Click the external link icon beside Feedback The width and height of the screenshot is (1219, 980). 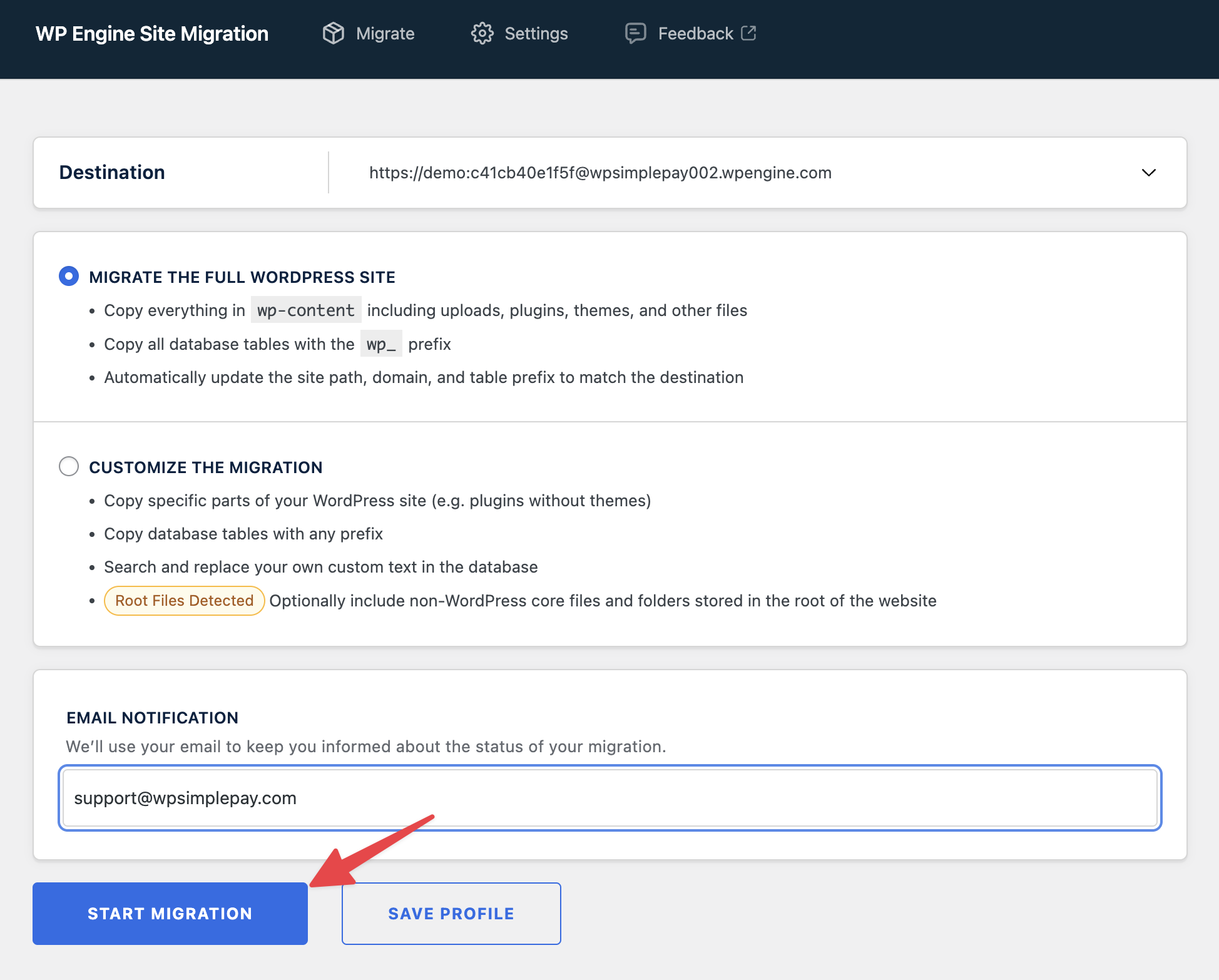coord(748,33)
